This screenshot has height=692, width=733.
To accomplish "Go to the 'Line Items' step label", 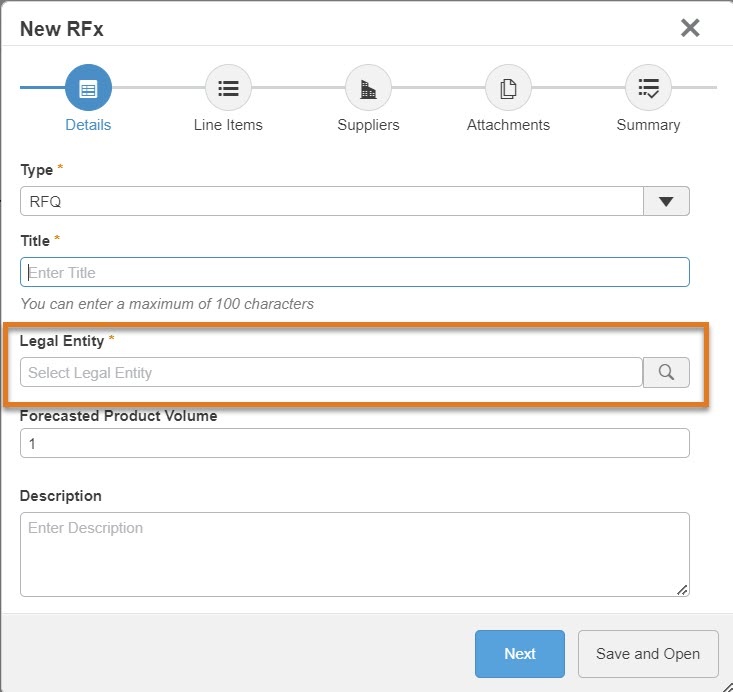I will coord(228,125).
